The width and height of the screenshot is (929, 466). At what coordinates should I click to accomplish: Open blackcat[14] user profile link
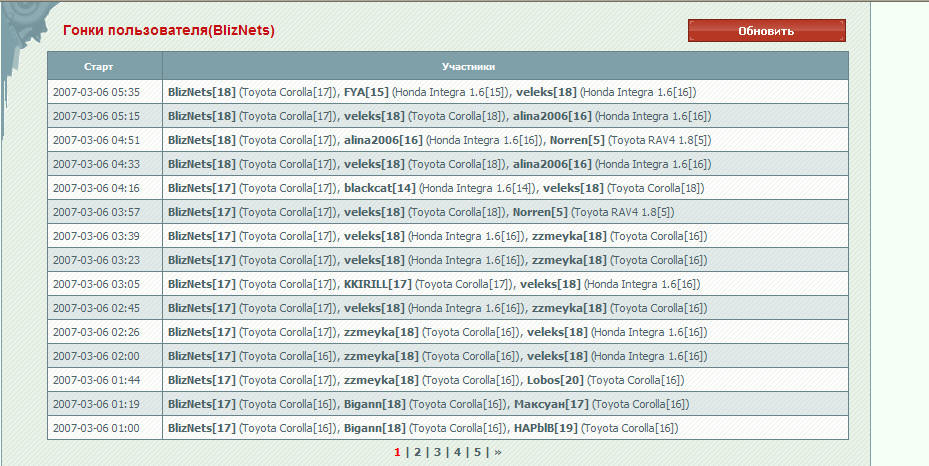[380, 188]
